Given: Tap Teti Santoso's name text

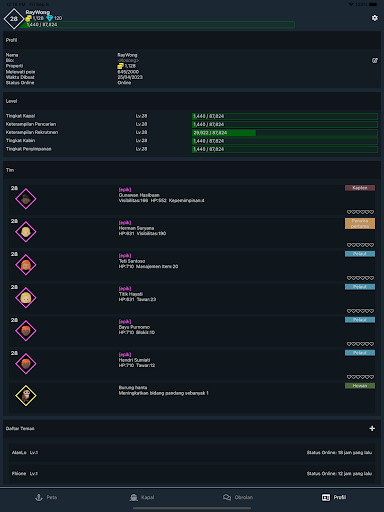Looking at the screenshot, I should point(132,261).
